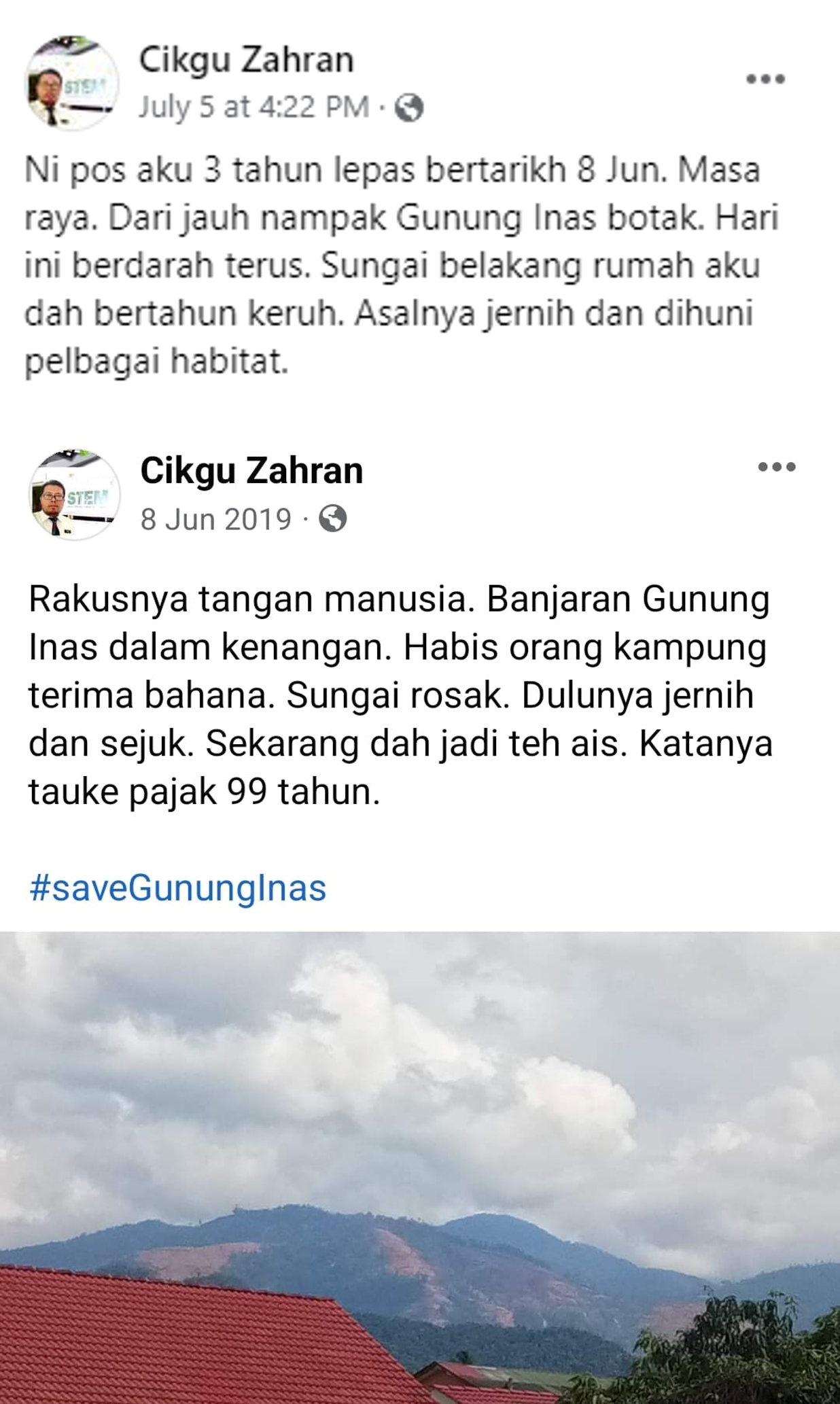The width and height of the screenshot is (840, 1404).
Task: Tap the text starting 'Rakusnya tangan manusia'
Action: (401, 695)
